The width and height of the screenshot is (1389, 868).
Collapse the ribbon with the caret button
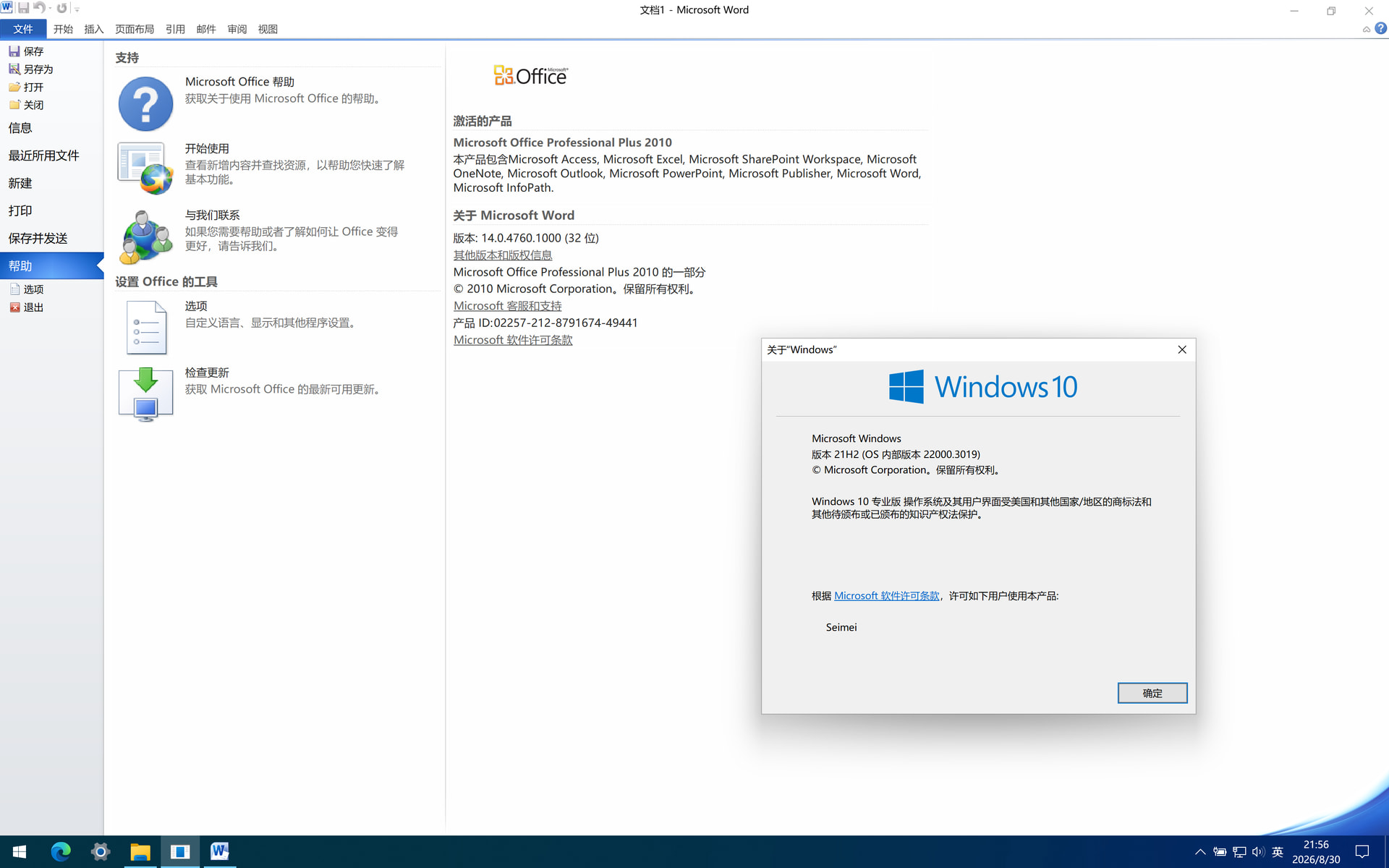1366,30
